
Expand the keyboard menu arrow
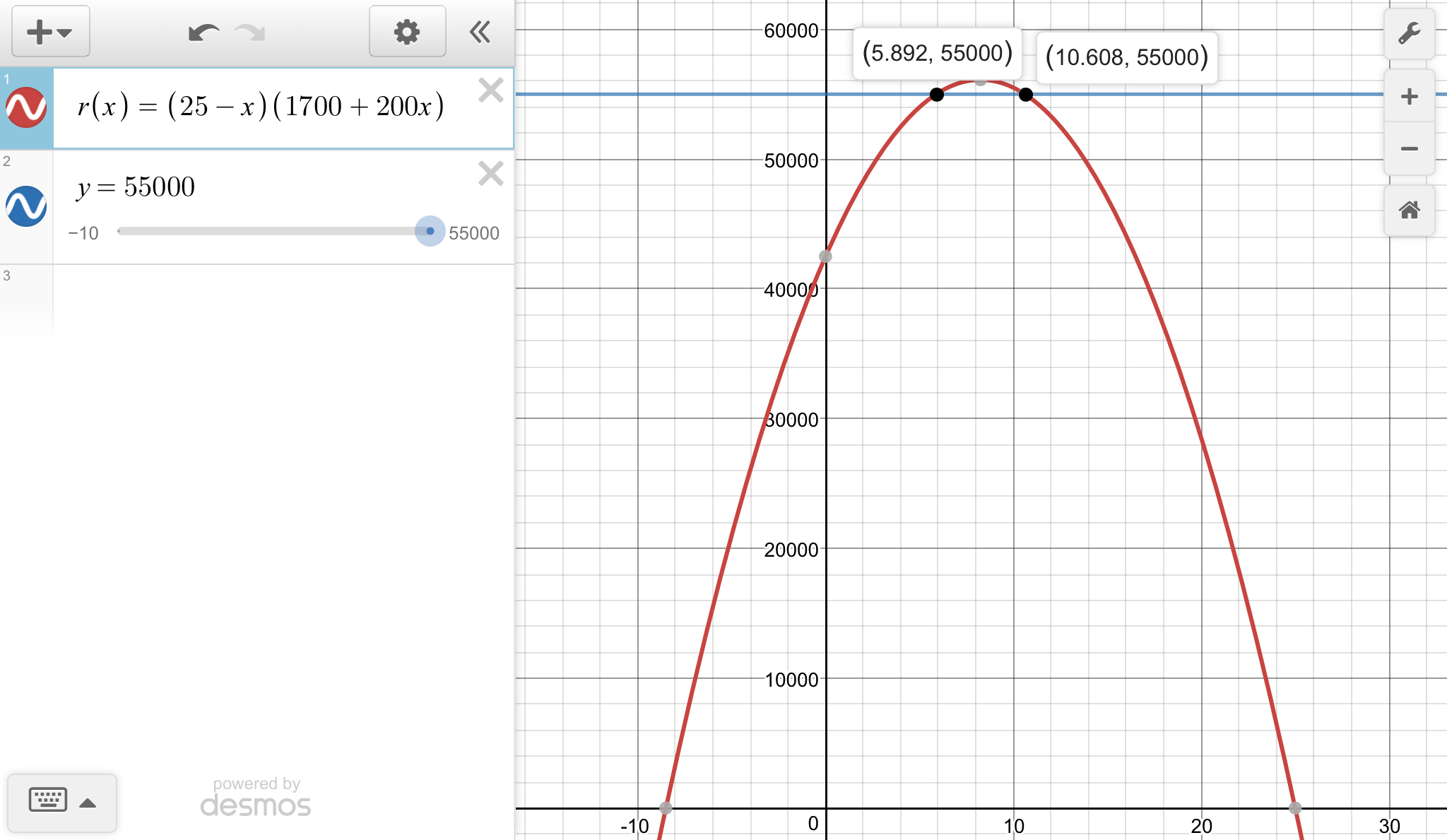[88, 803]
